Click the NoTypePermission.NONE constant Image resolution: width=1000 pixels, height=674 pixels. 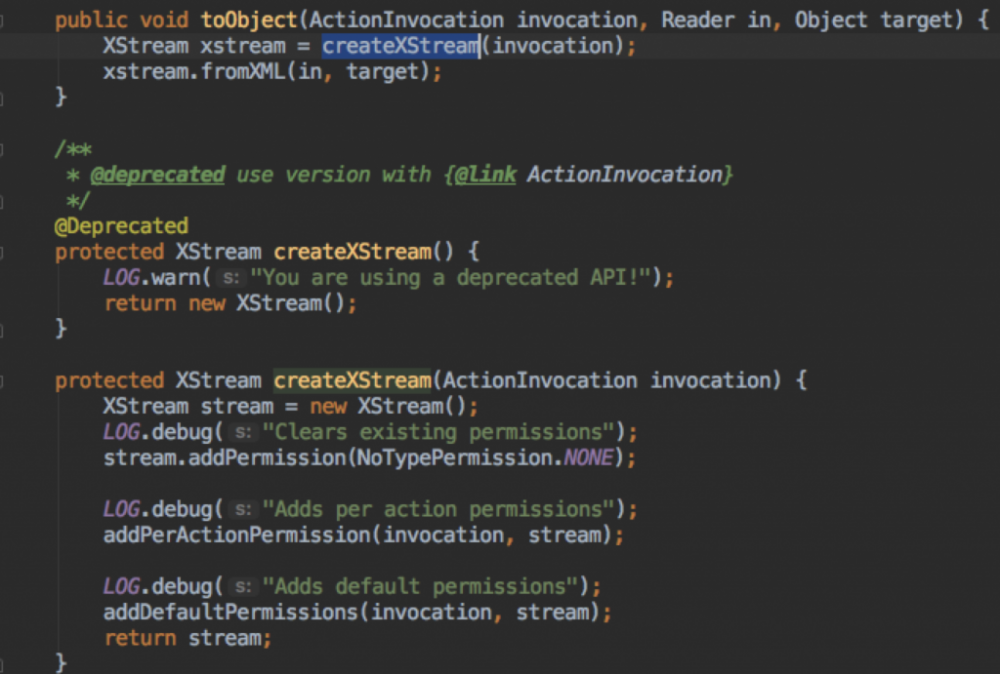485,458
